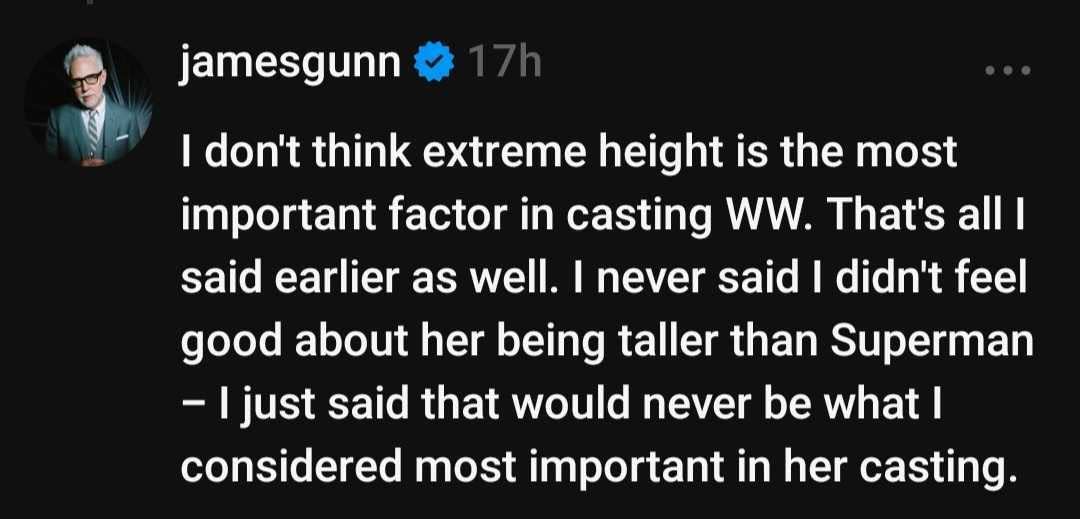1080x519 pixels.
Task: Click the 17h post timestamp
Action: [504, 65]
